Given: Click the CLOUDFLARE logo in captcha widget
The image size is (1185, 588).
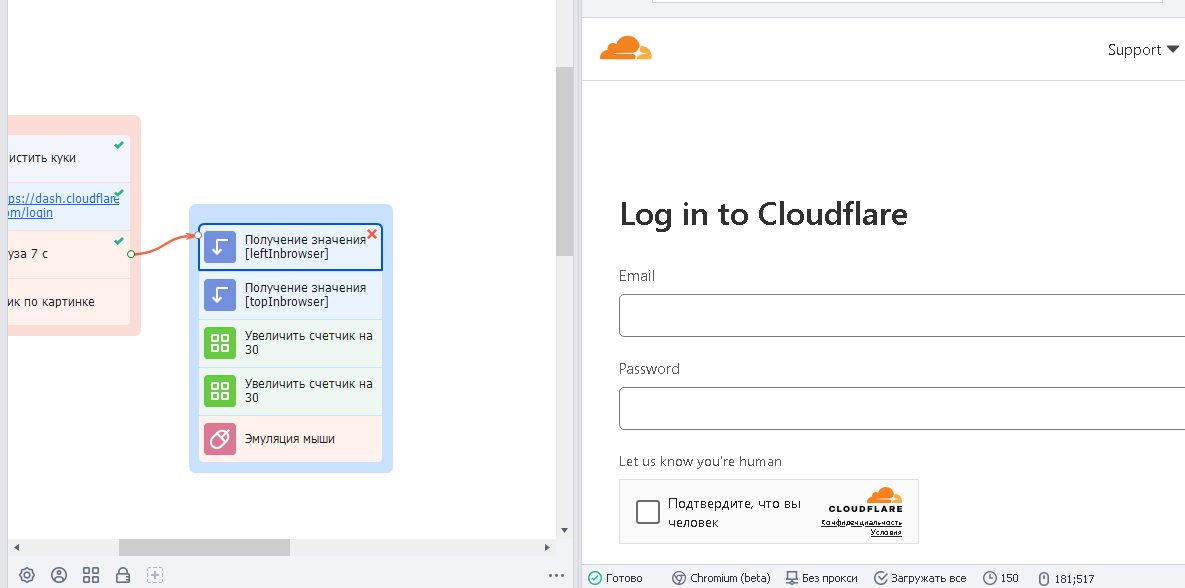Looking at the screenshot, I should point(866,501).
